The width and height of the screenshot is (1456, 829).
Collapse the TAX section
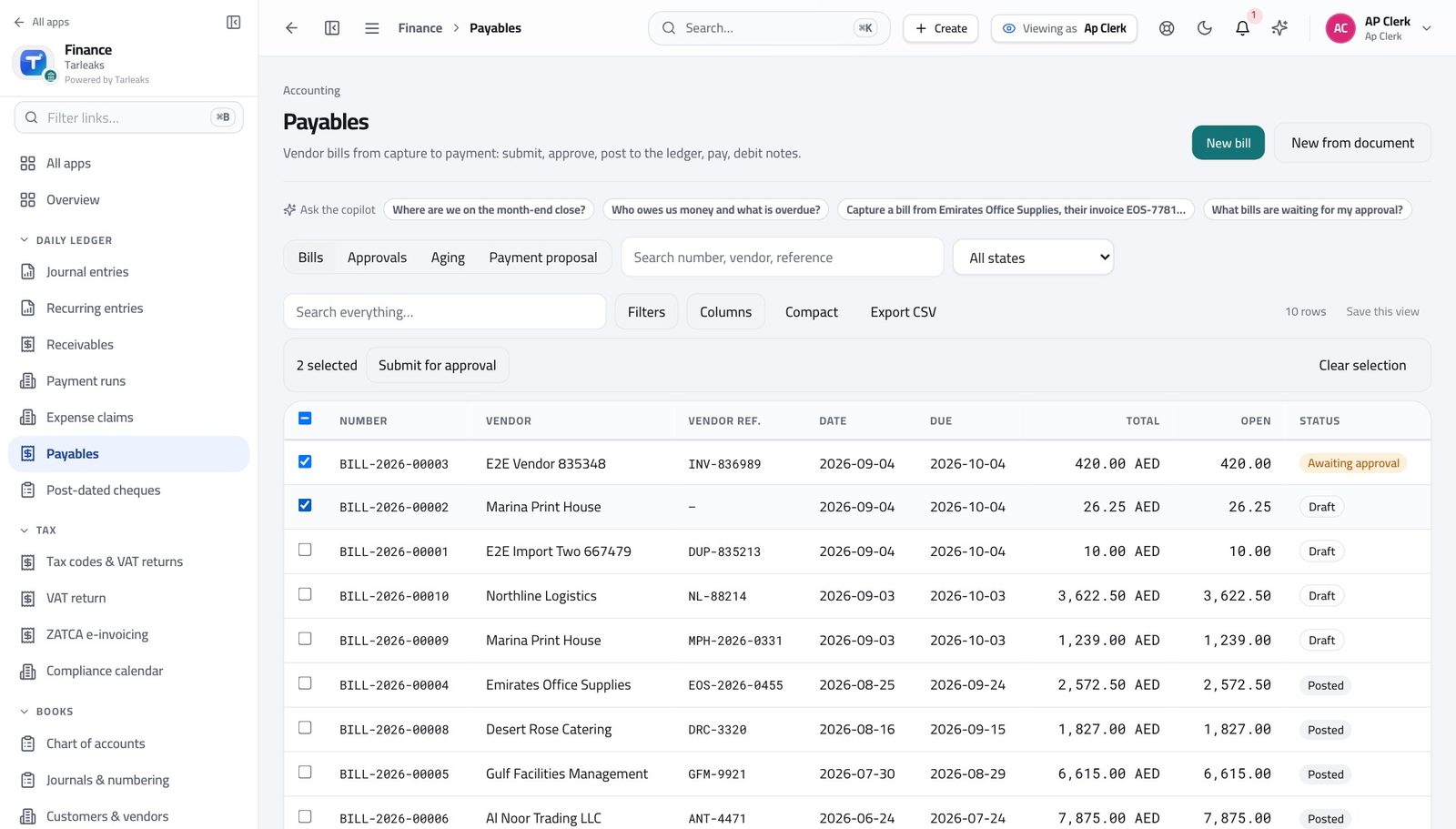[38, 530]
